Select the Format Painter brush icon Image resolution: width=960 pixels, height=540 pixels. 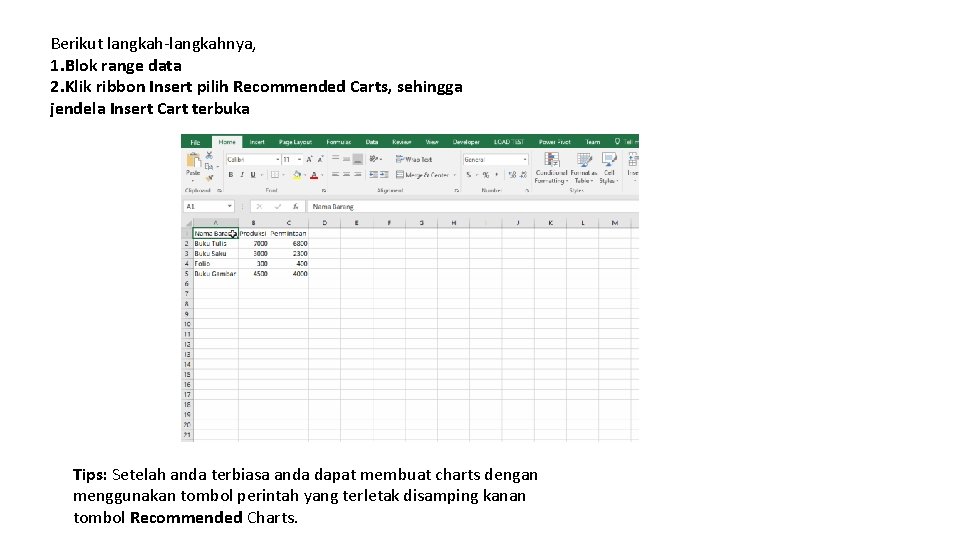click(210, 178)
